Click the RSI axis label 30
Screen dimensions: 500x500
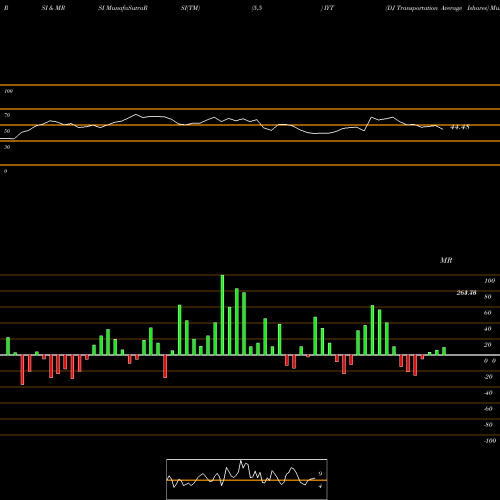click(7, 147)
